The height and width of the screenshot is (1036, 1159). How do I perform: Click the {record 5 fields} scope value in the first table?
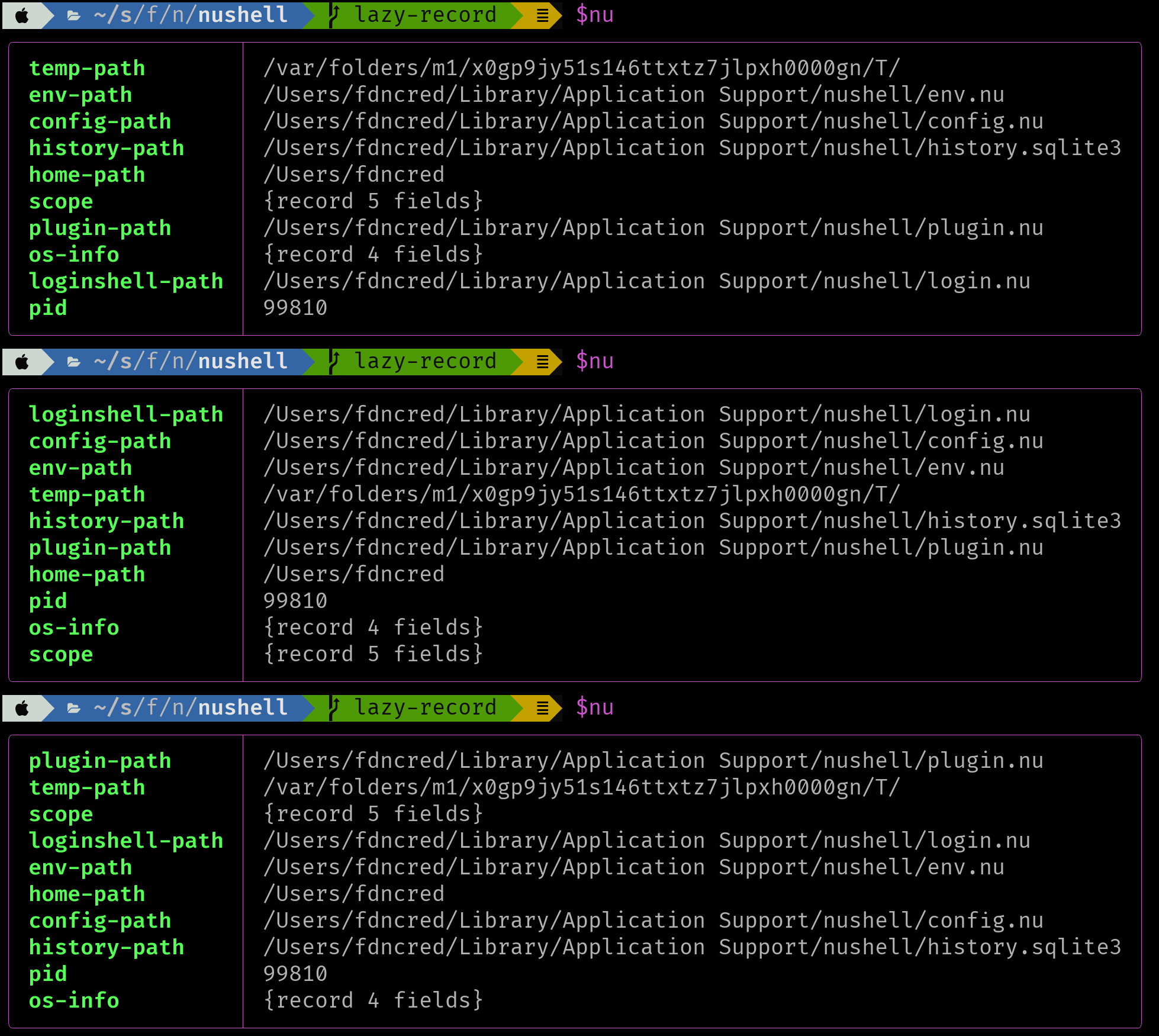click(373, 201)
